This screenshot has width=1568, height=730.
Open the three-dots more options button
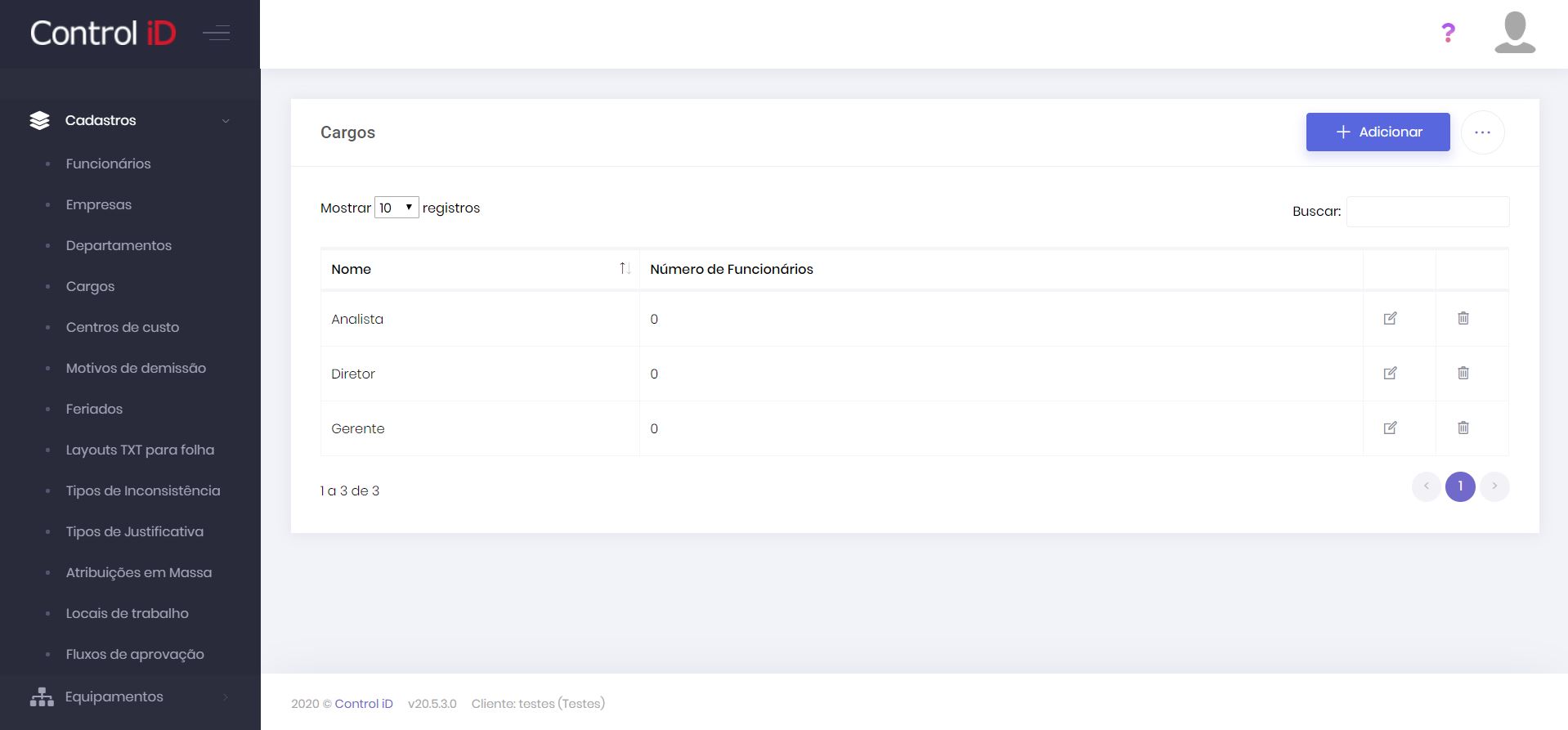pyautogui.click(x=1482, y=132)
